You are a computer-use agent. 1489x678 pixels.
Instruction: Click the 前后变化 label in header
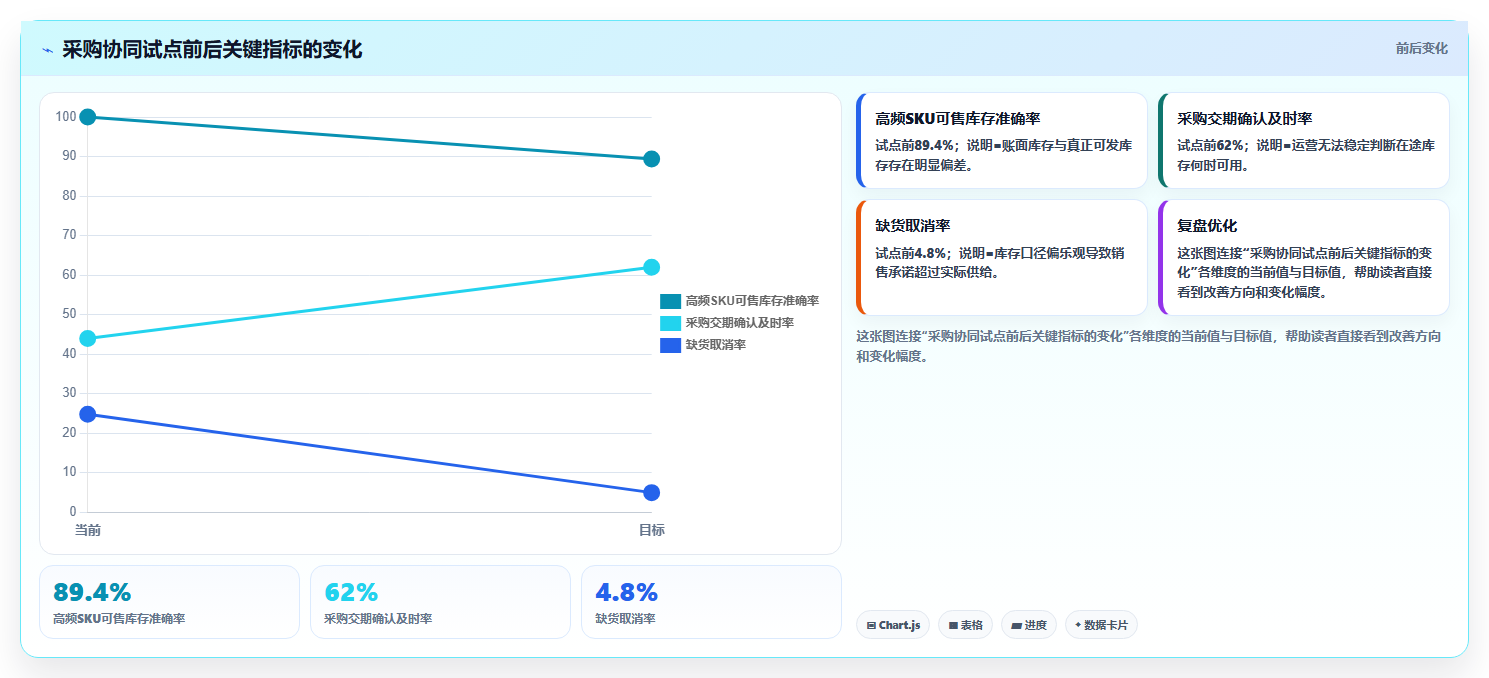click(x=1421, y=48)
